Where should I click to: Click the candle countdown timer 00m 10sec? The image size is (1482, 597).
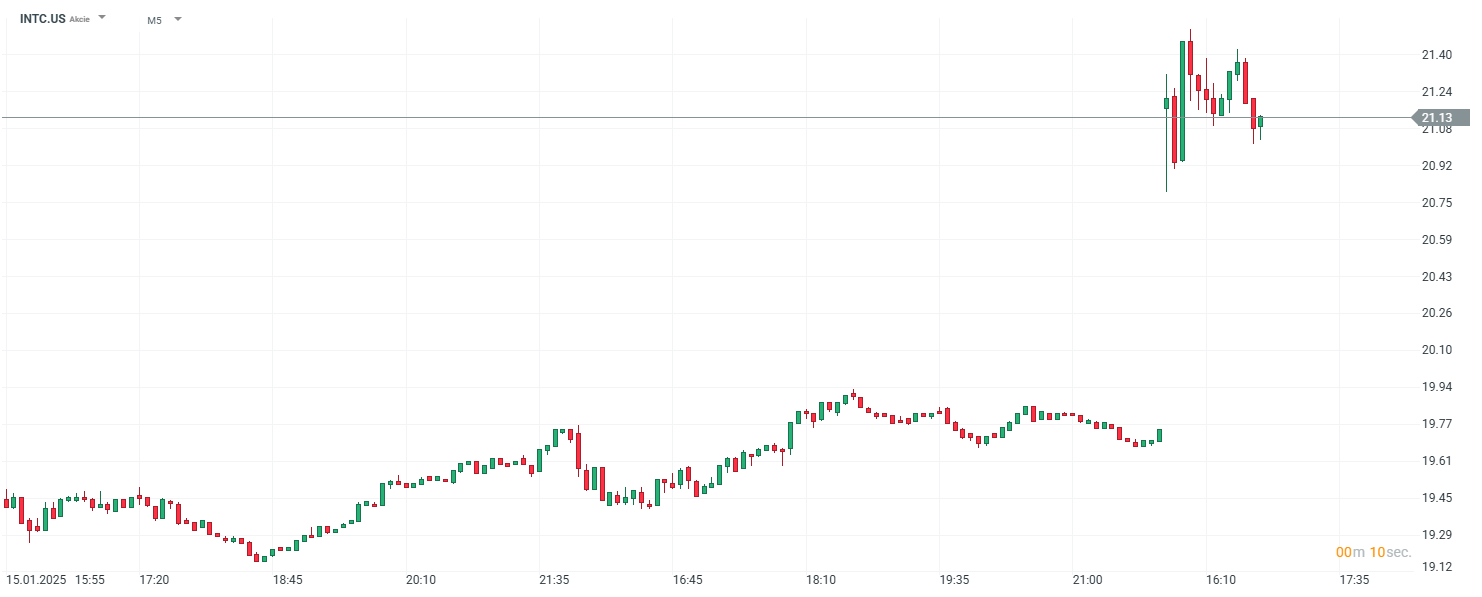pyautogui.click(x=1374, y=552)
